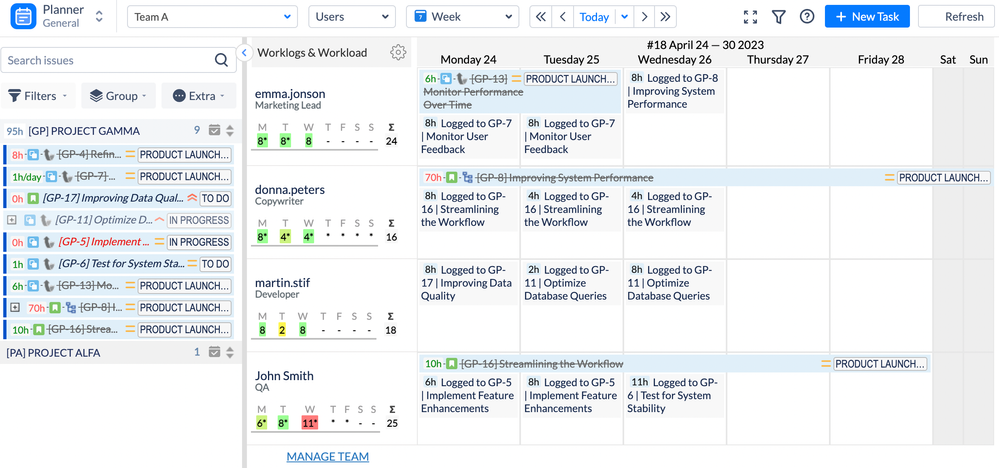Jump forward with double right arrows

click(665, 17)
